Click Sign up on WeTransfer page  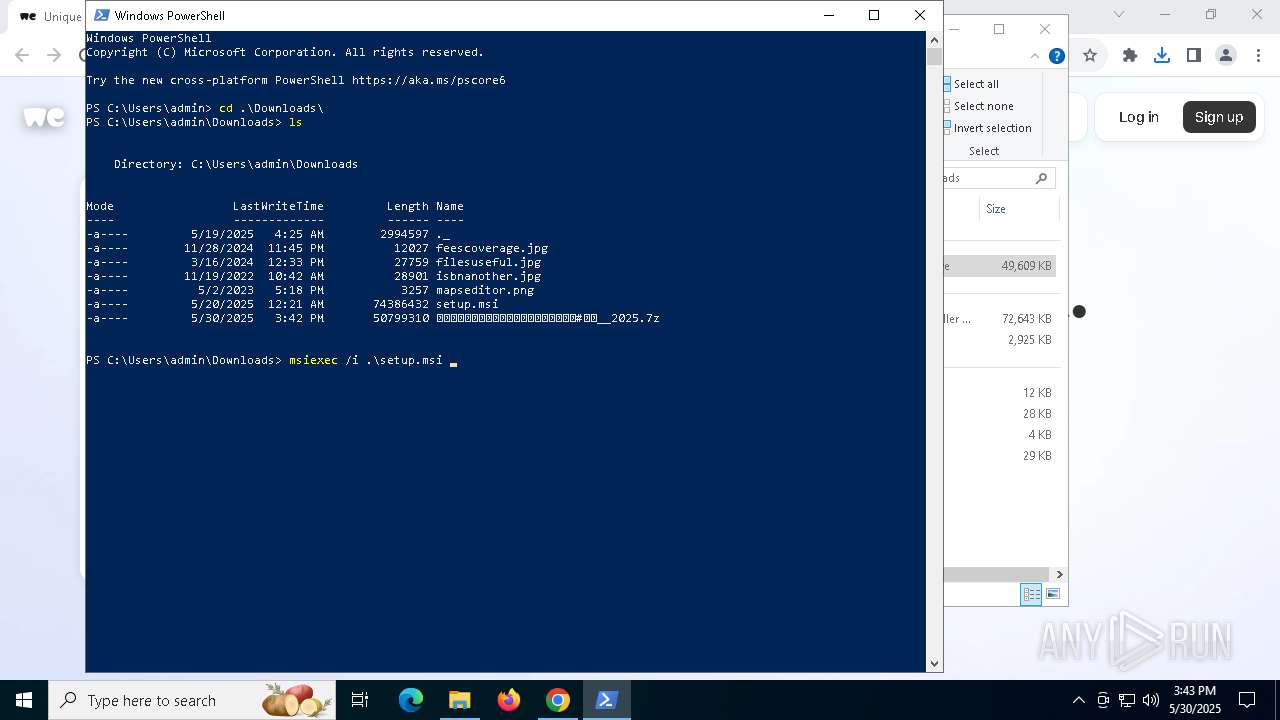click(x=1219, y=117)
